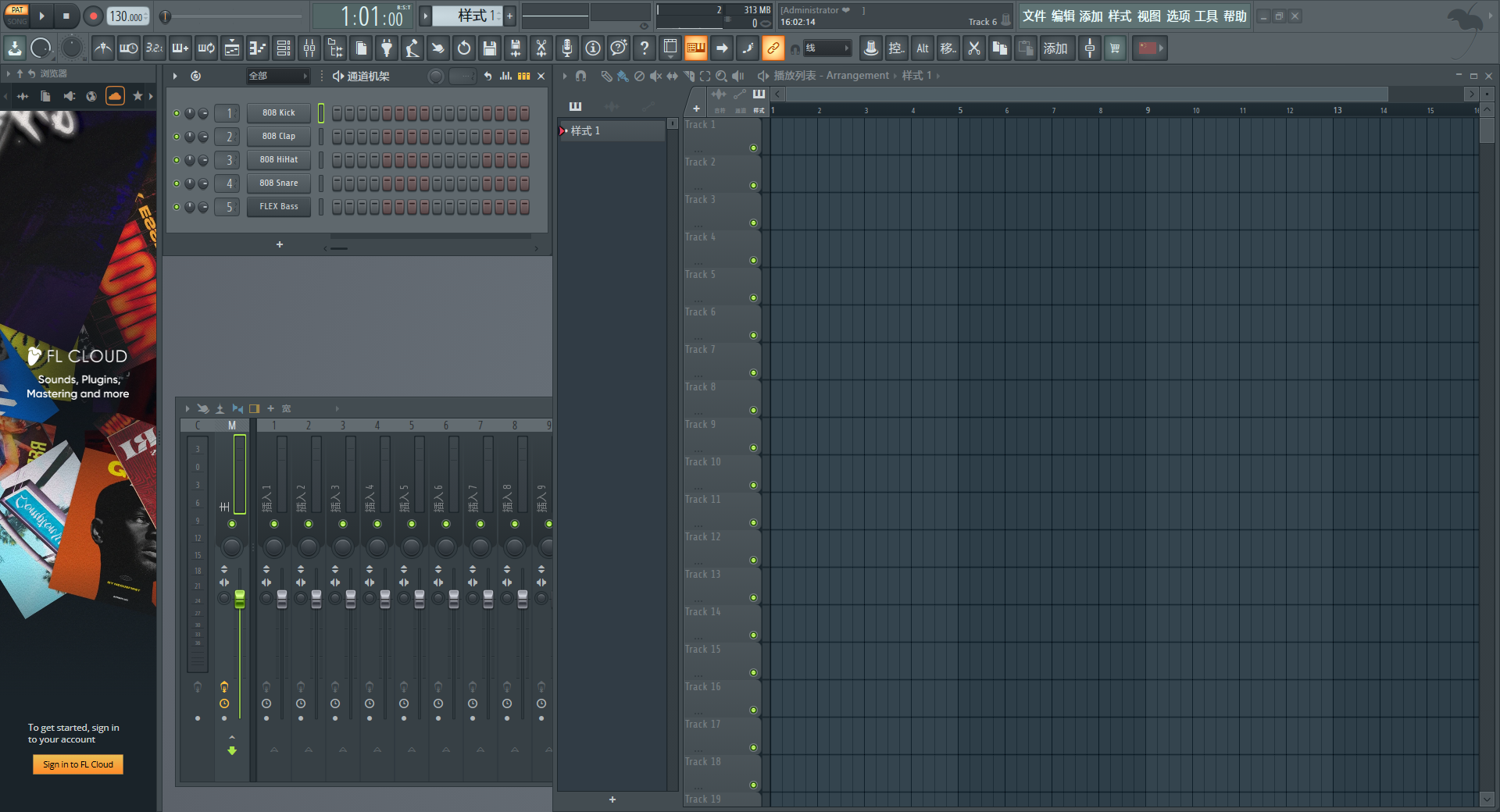Toggle the PAT/SONG mode switch
This screenshot has width=1500, height=812.
click(17, 16)
